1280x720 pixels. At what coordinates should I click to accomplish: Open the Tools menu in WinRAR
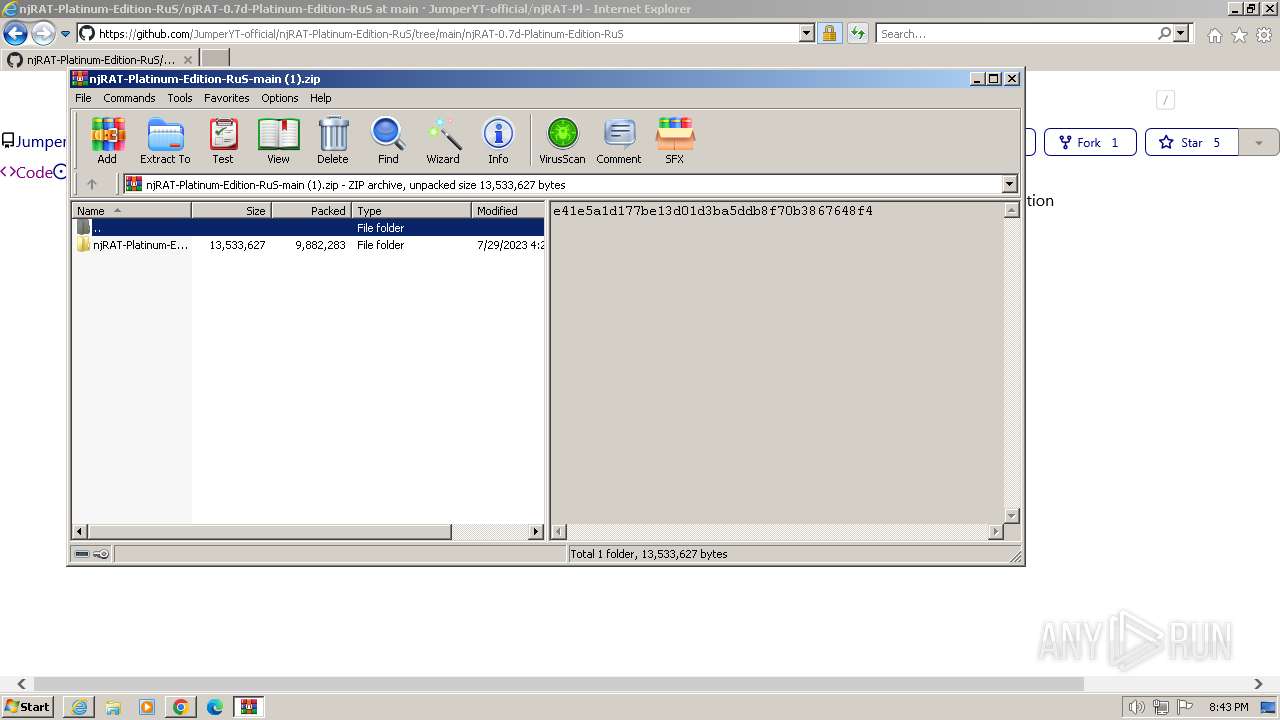click(x=180, y=98)
